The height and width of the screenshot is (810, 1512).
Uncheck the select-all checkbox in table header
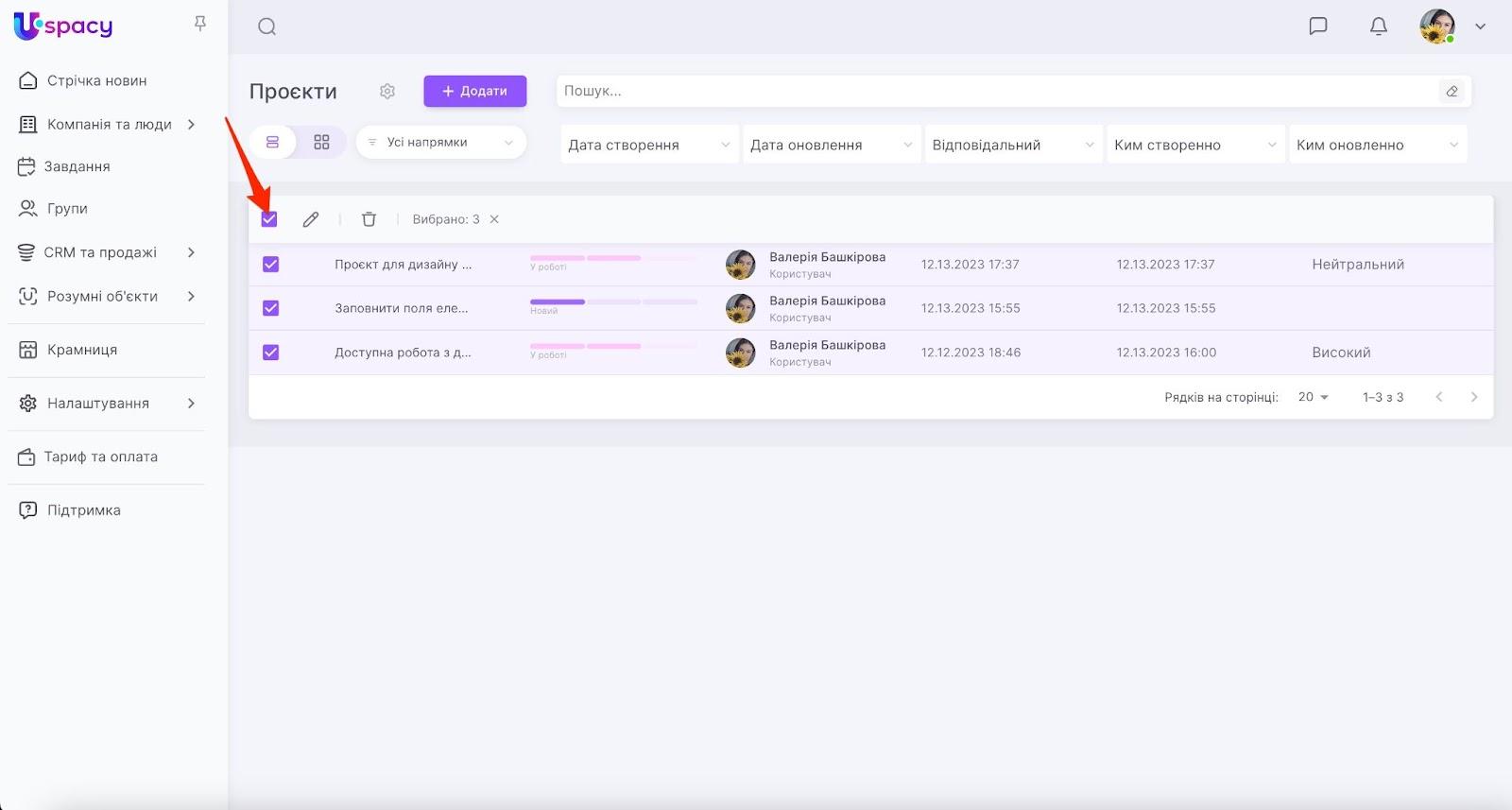(269, 219)
